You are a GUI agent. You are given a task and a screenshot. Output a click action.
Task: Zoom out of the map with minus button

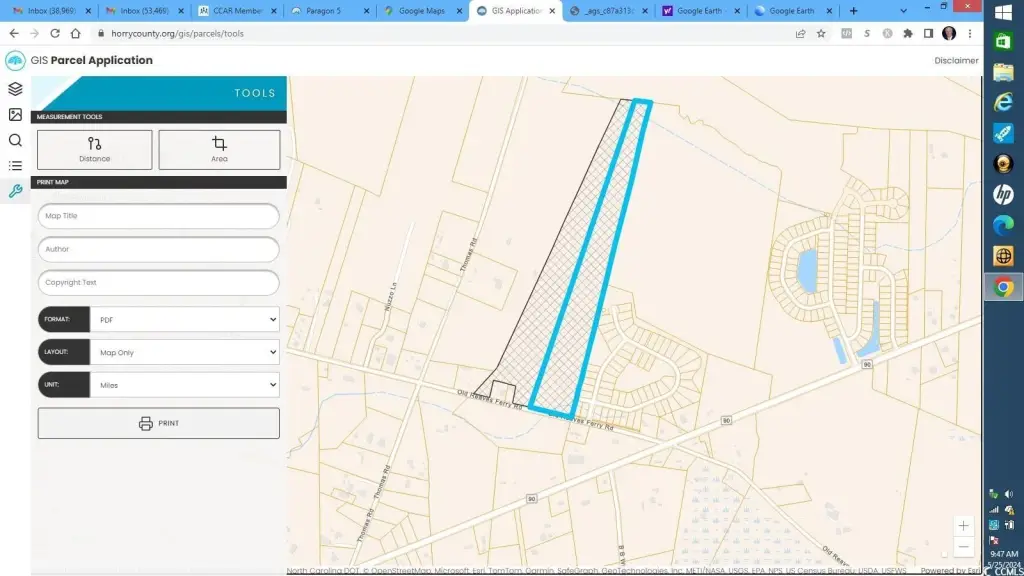tap(963, 546)
